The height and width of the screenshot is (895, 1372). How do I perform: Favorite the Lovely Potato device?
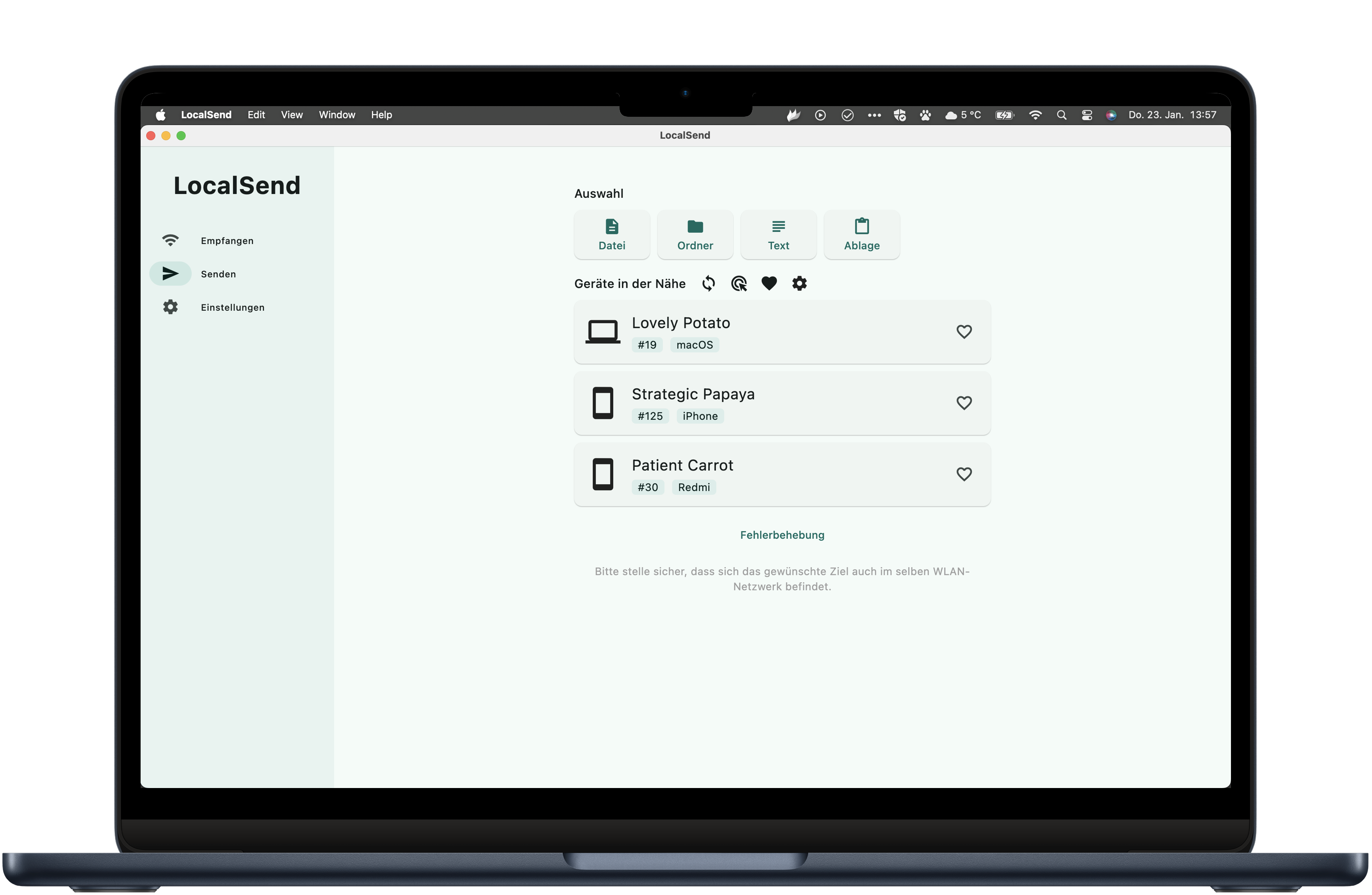click(964, 332)
